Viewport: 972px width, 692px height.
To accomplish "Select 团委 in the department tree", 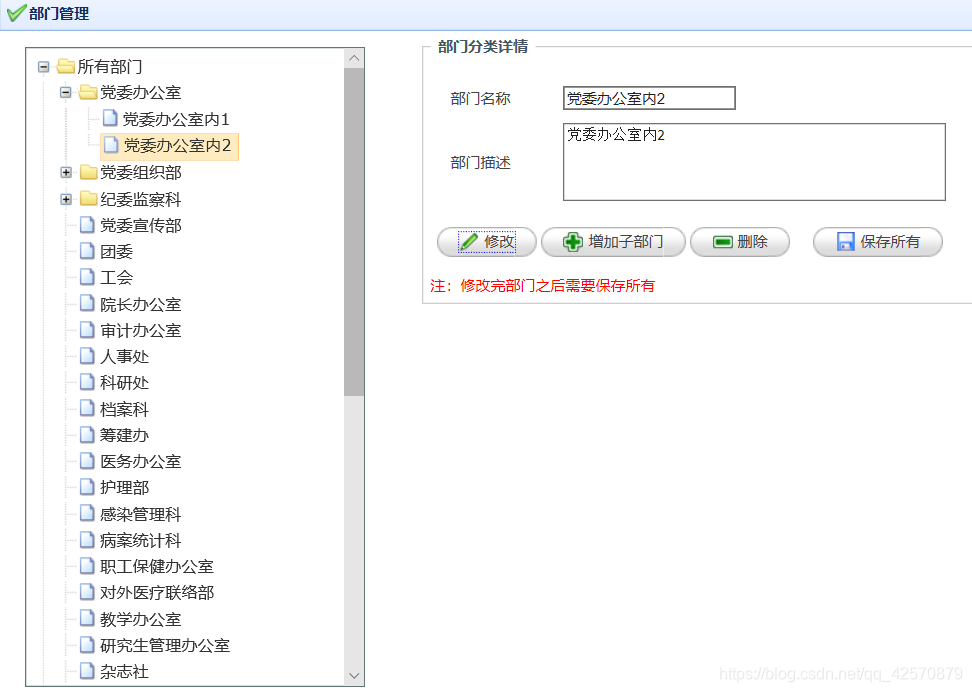I will (117, 251).
